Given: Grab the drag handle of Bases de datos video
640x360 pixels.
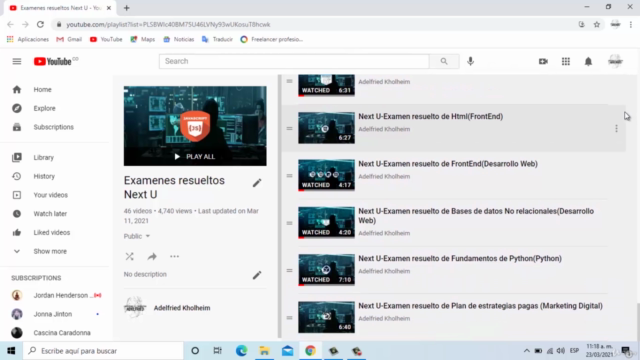Looking at the screenshot, I should pos(289,223).
